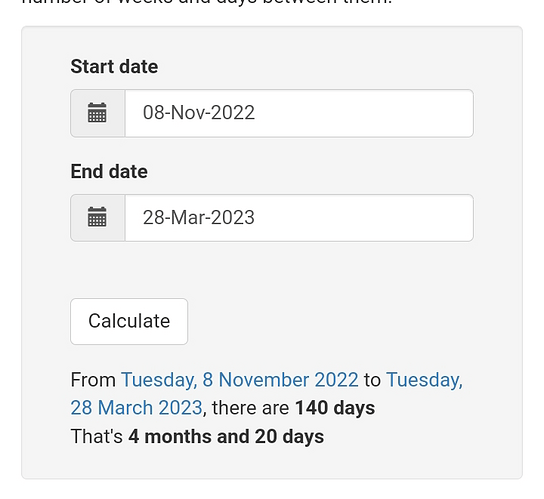544x499 pixels.
Task: Click the That's text in the result
Action: 96,436
